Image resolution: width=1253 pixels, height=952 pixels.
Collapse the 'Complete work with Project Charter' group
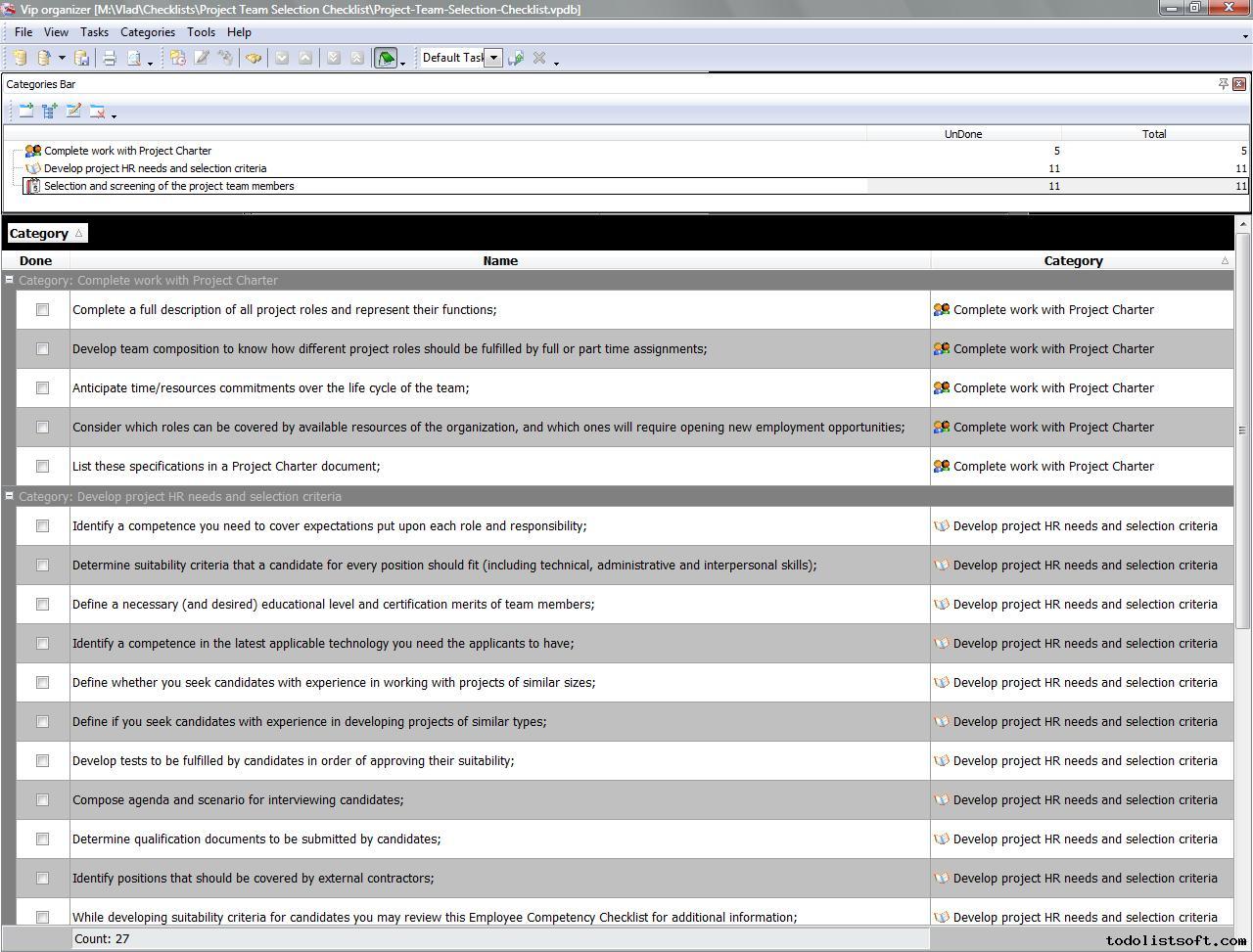pyautogui.click(x=10, y=280)
